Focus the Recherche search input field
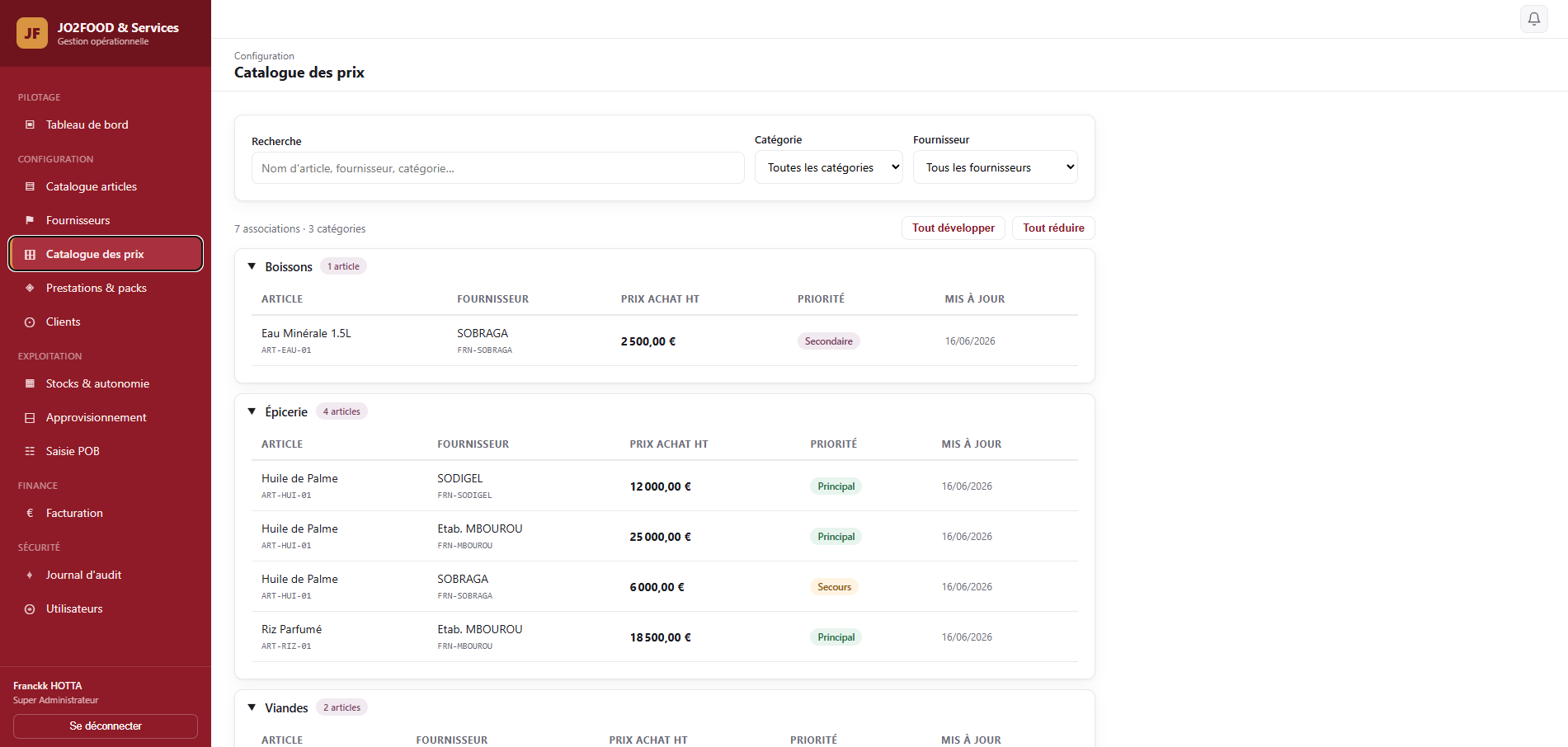 coord(498,168)
